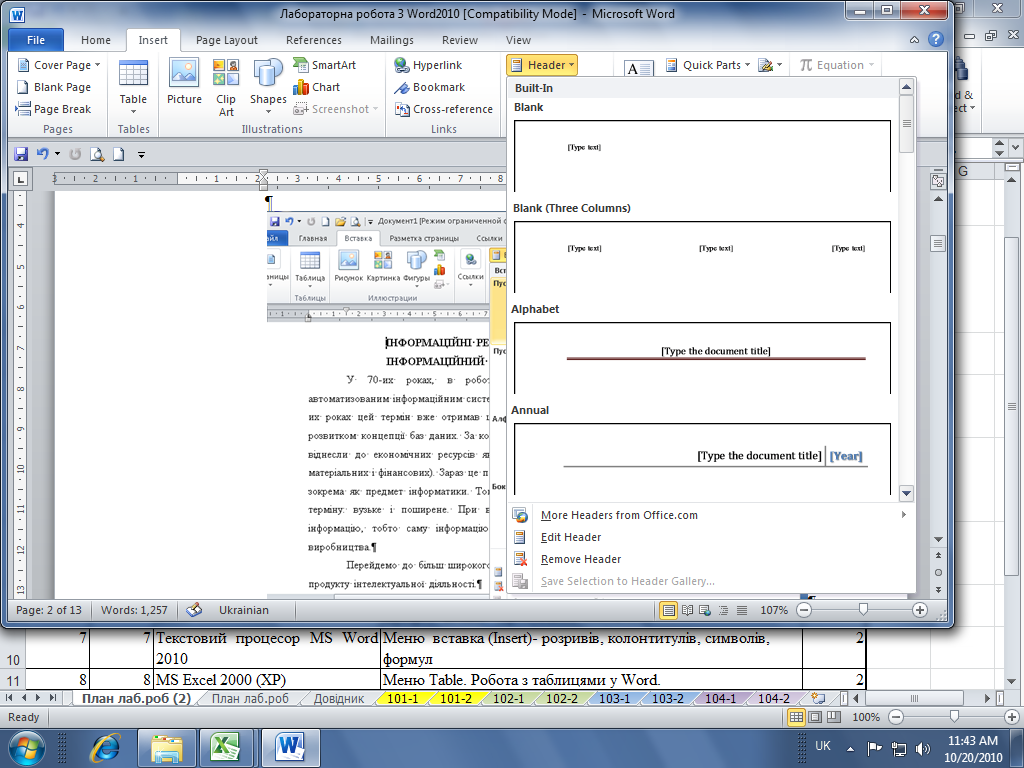Open Excel from Windows taskbar
The width and height of the screenshot is (1024, 768).
coord(225,747)
